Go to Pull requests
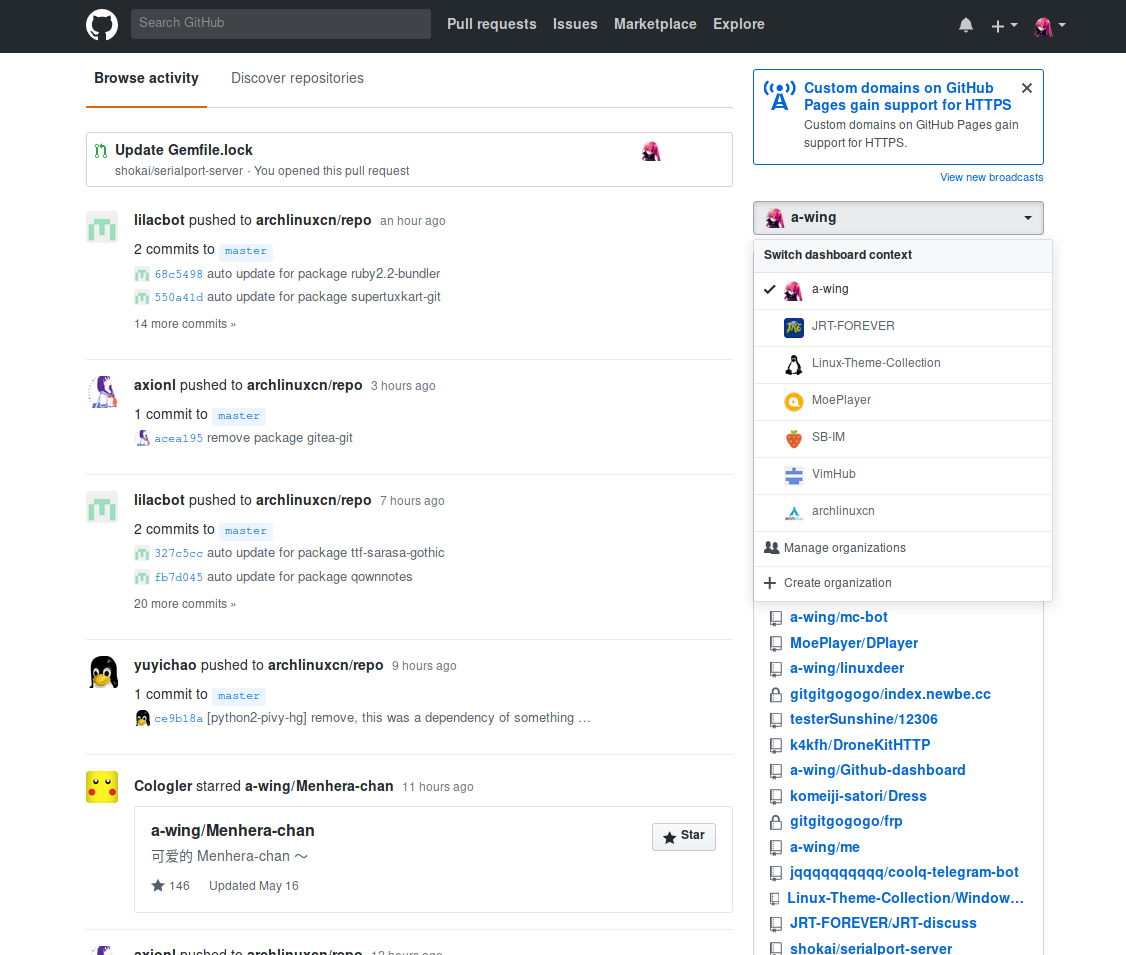 (x=491, y=24)
